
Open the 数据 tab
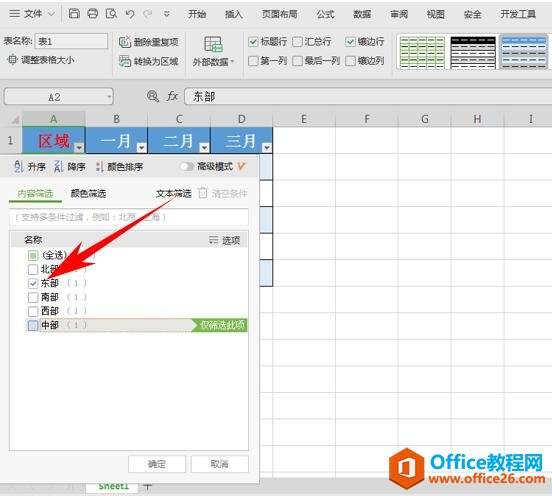tap(362, 14)
